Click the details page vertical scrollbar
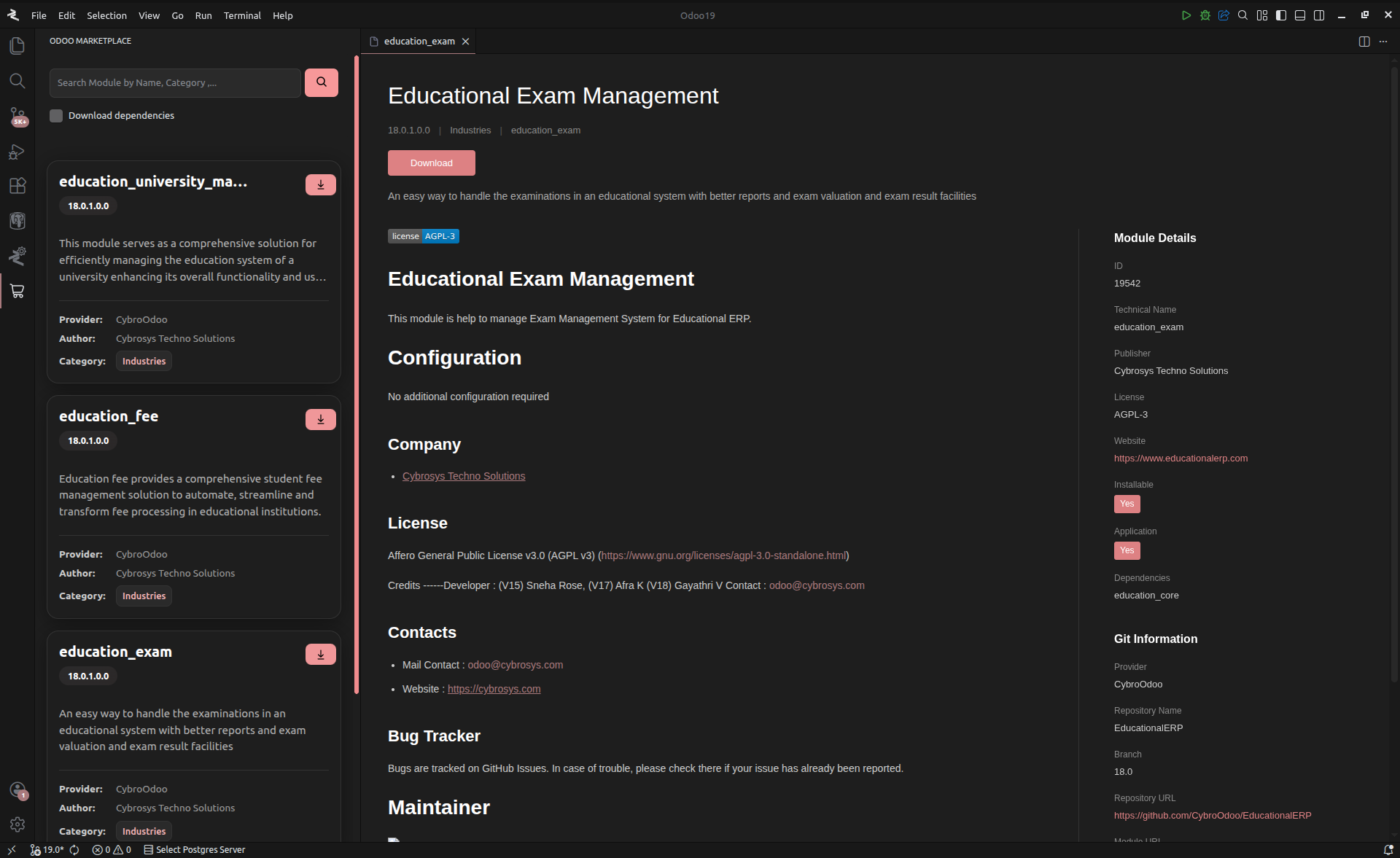 point(1394,375)
